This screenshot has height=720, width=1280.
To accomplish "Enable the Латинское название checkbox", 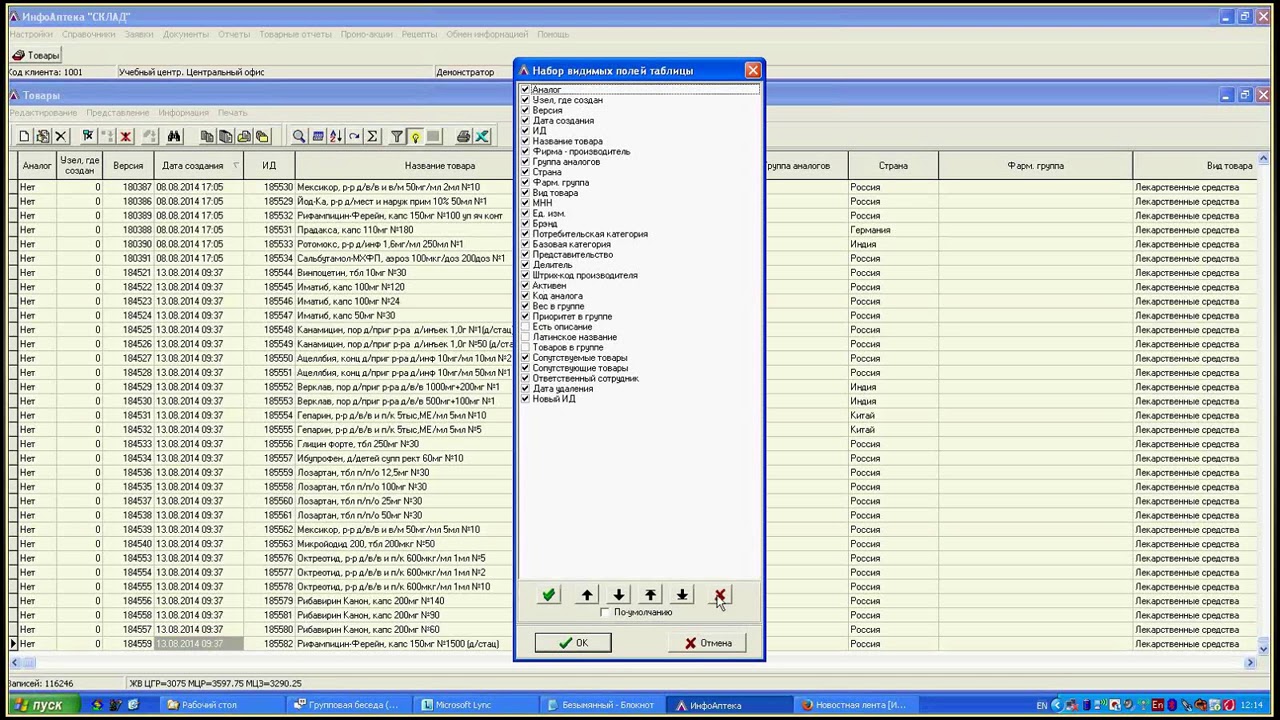I will (525, 337).
